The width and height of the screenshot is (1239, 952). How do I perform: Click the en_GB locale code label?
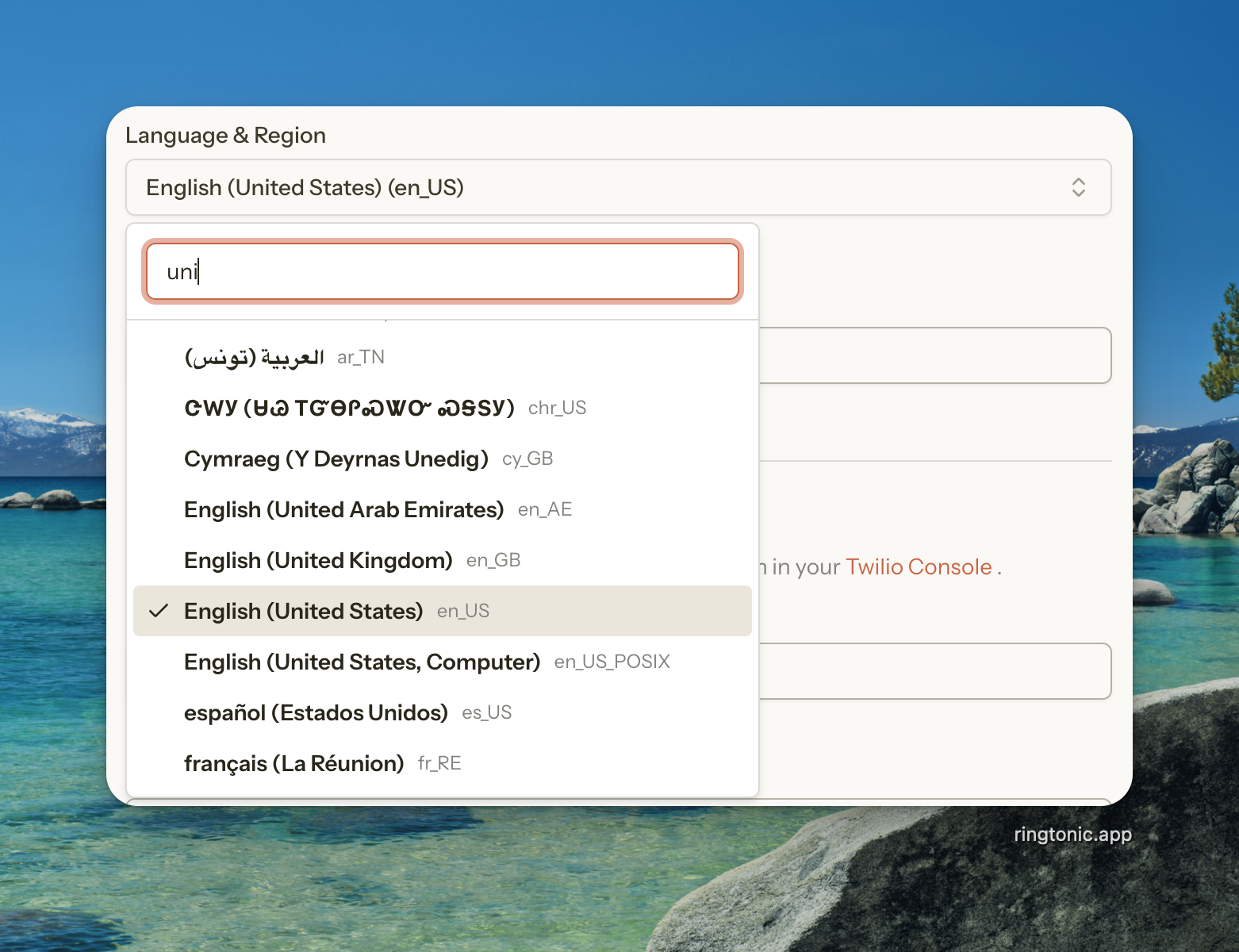click(x=493, y=561)
